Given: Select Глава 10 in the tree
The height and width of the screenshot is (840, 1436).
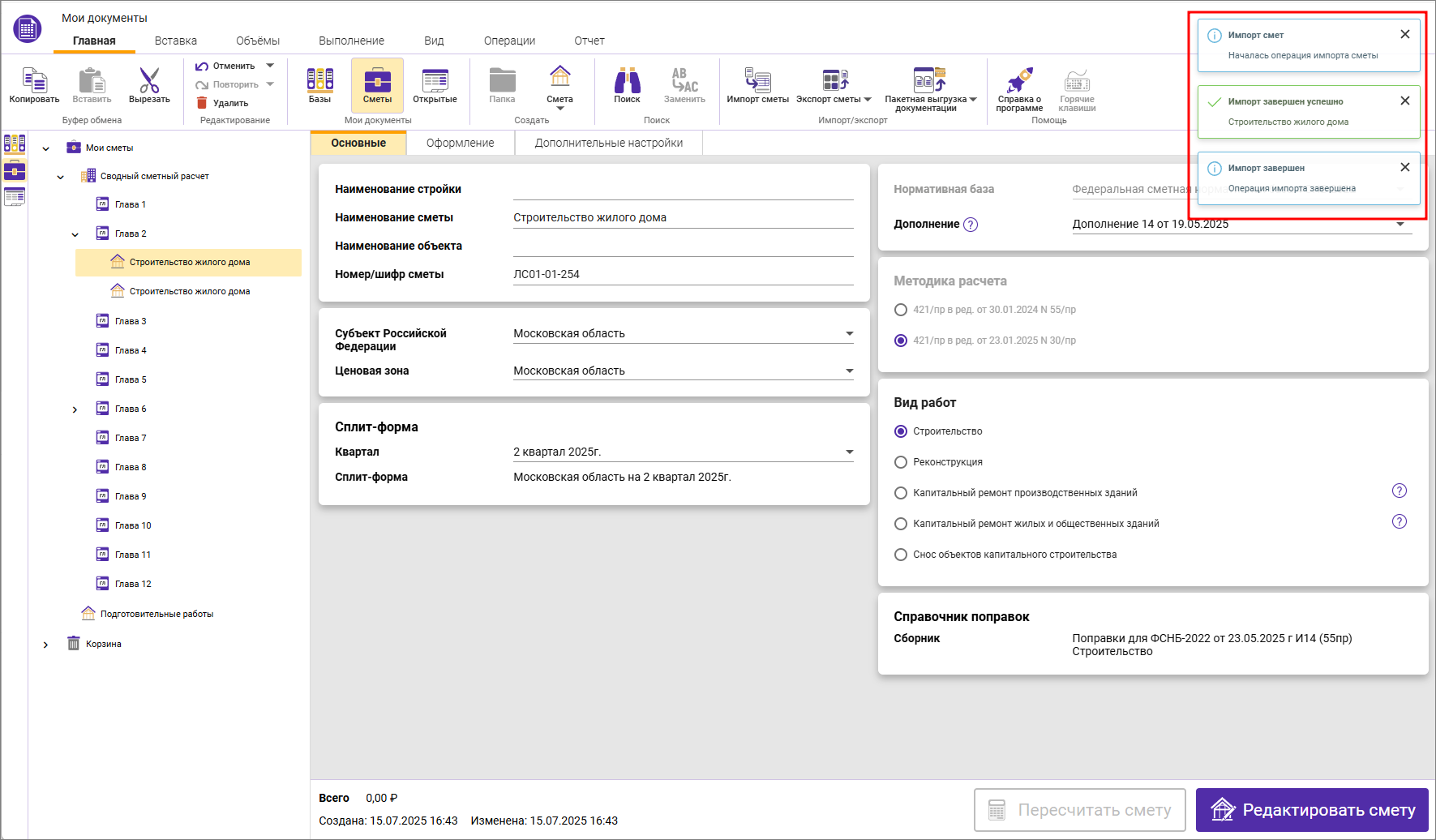Looking at the screenshot, I should [133, 525].
